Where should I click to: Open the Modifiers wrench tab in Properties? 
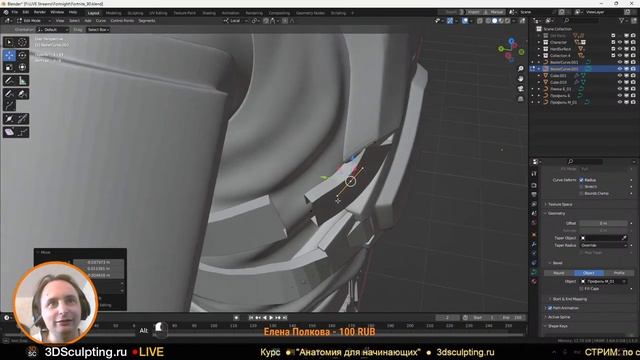(534, 244)
